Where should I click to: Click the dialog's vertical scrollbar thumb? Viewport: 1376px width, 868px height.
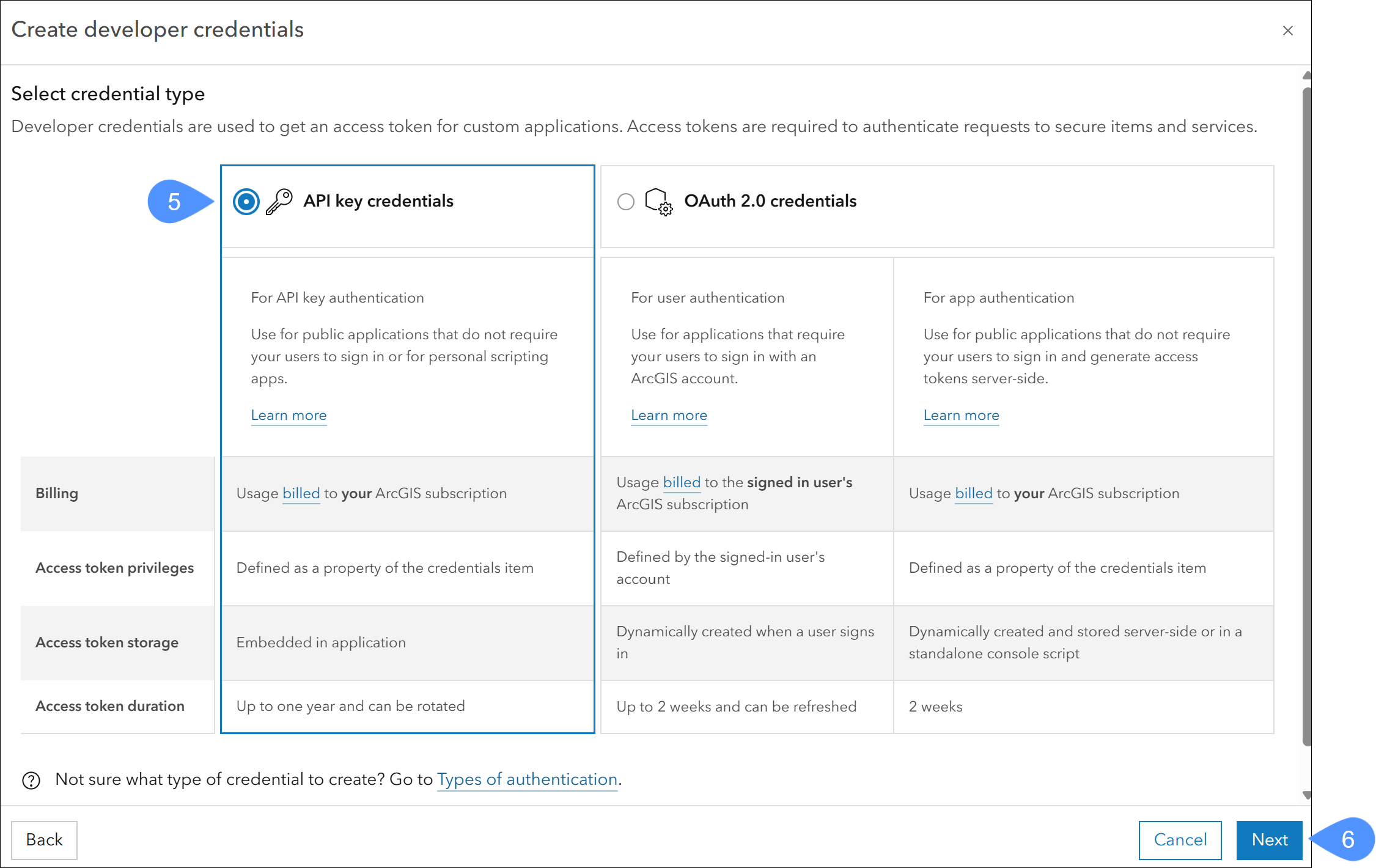click(x=1306, y=416)
